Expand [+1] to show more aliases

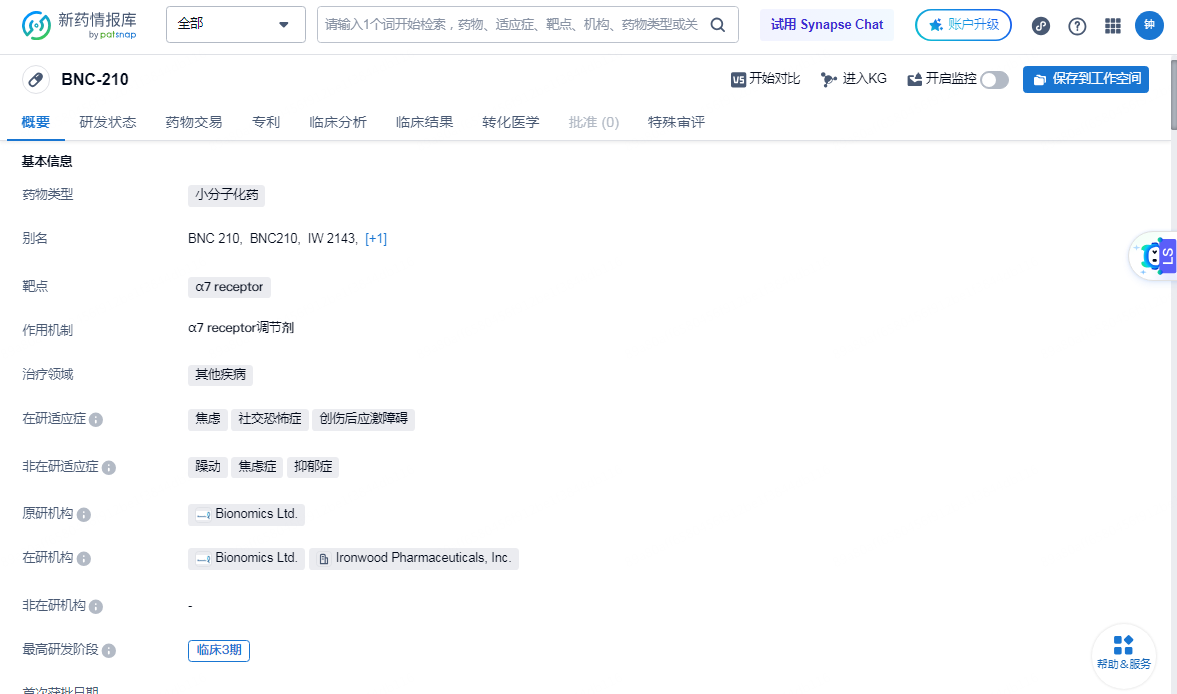376,238
